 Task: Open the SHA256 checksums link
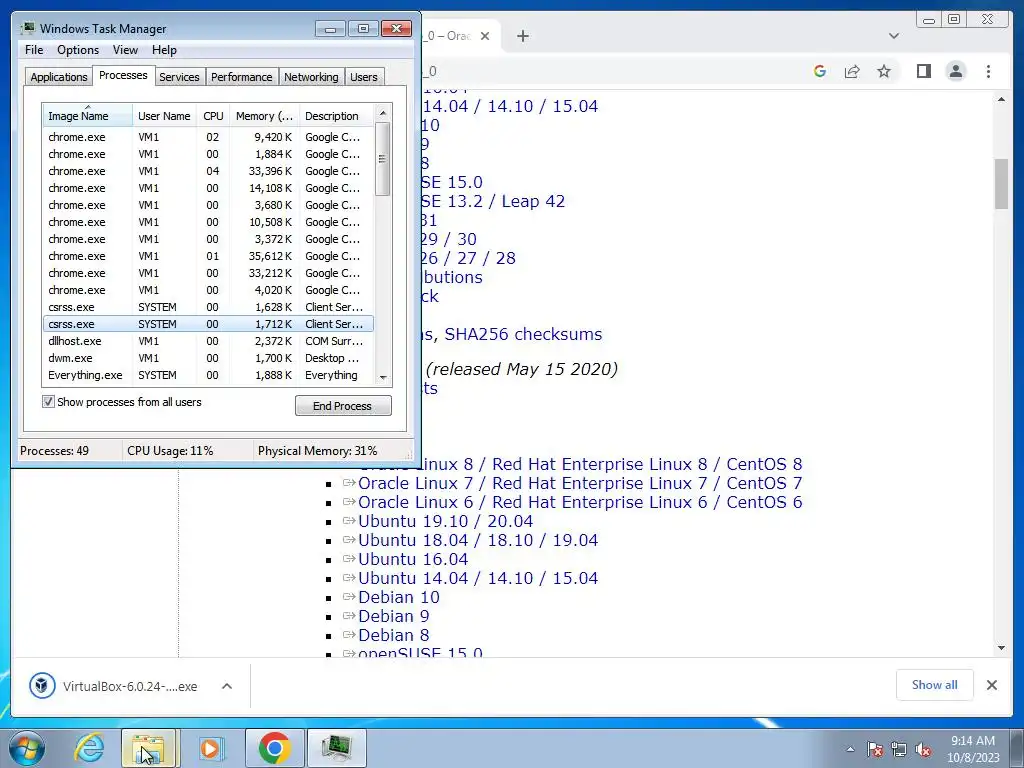(x=523, y=334)
